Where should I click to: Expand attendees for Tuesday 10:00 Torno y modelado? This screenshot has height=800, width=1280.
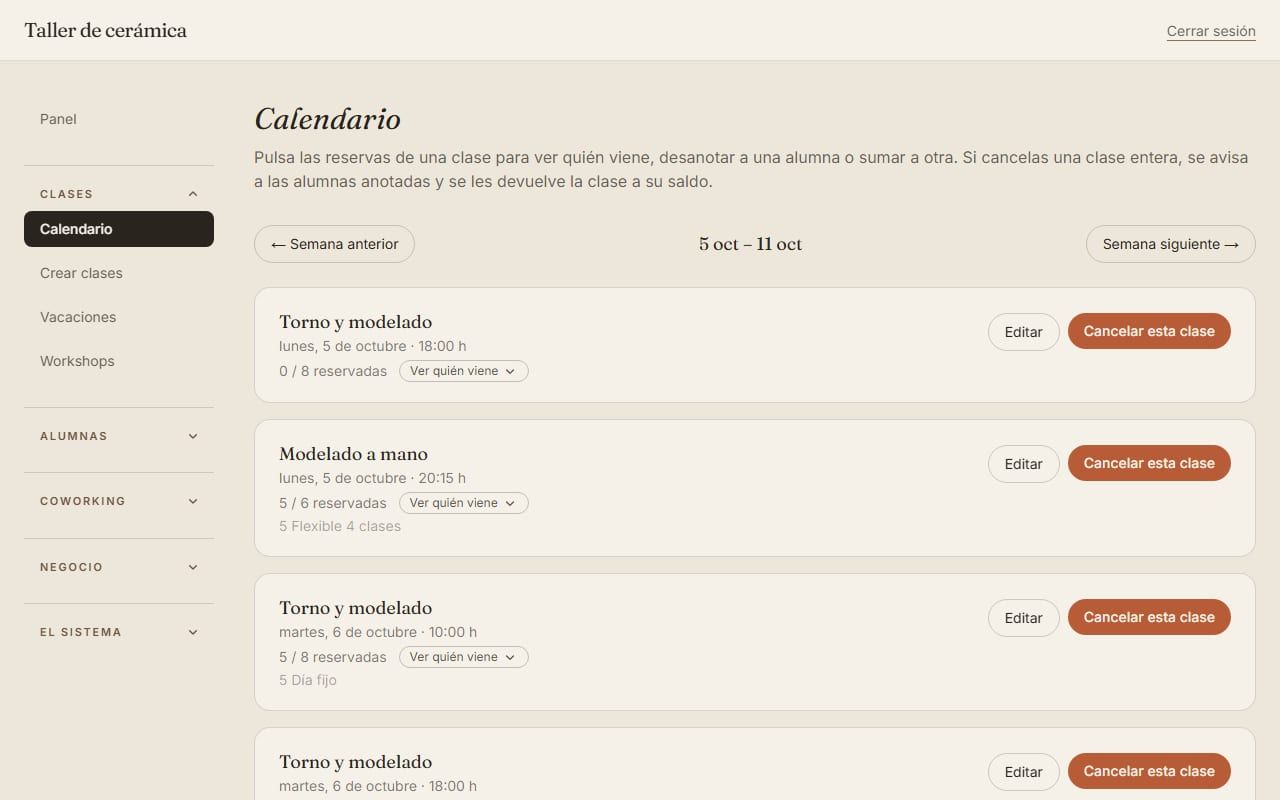coord(463,657)
